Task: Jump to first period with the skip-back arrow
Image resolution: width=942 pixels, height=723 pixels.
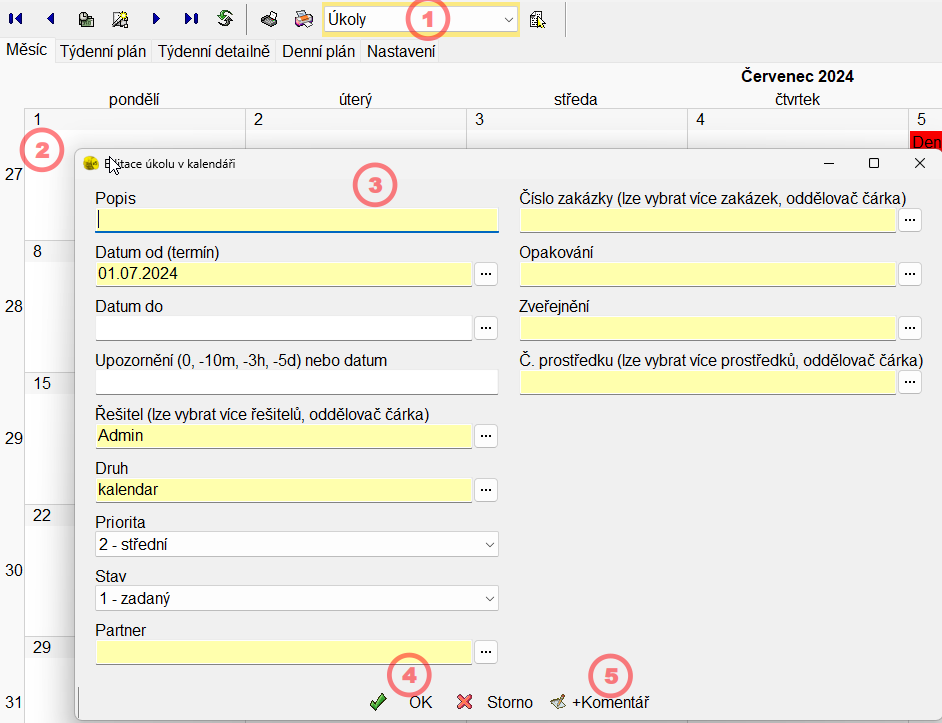Action: [x=16, y=19]
